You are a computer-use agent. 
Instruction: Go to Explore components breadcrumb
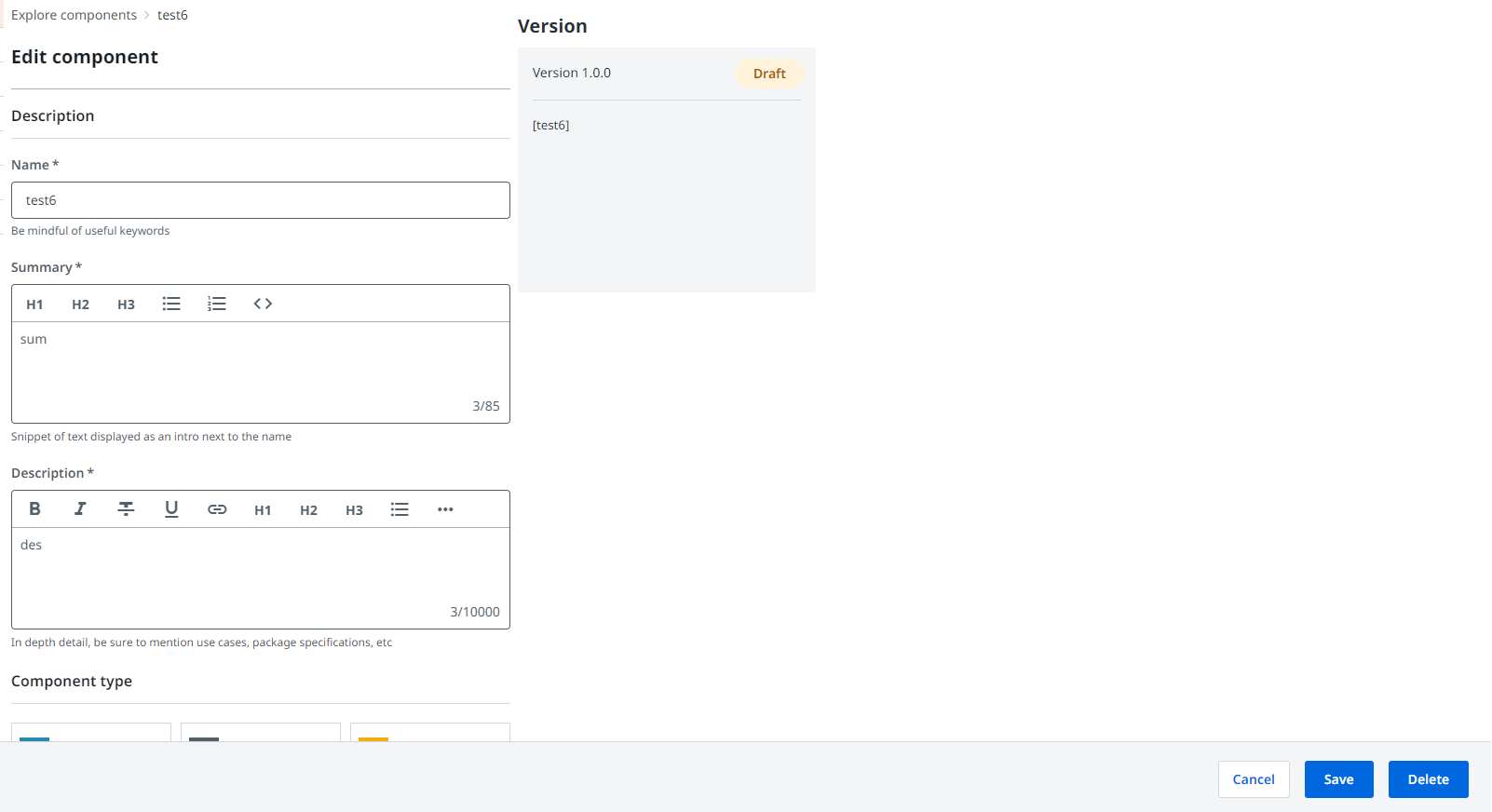point(74,15)
